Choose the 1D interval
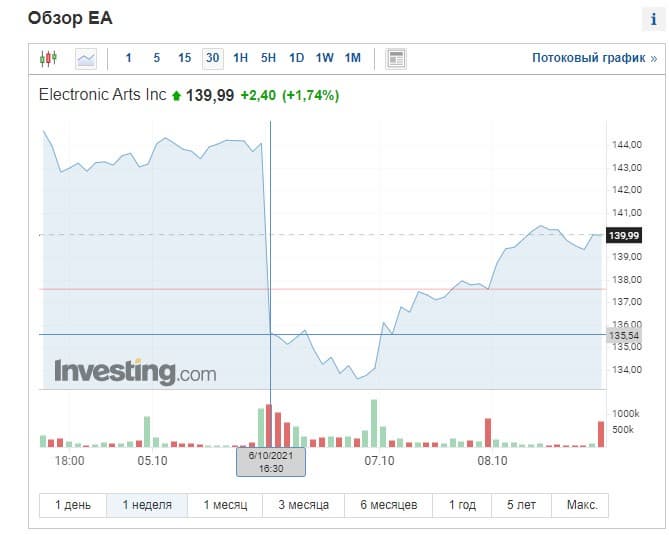The height and width of the screenshot is (535, 669). (x=296, y=58)
